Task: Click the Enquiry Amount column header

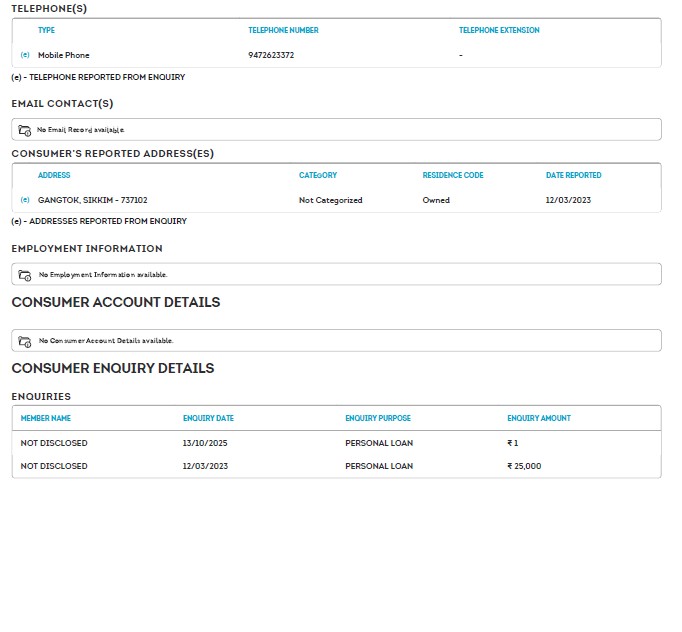Action: pyautogui.click(x=539, y=418)
